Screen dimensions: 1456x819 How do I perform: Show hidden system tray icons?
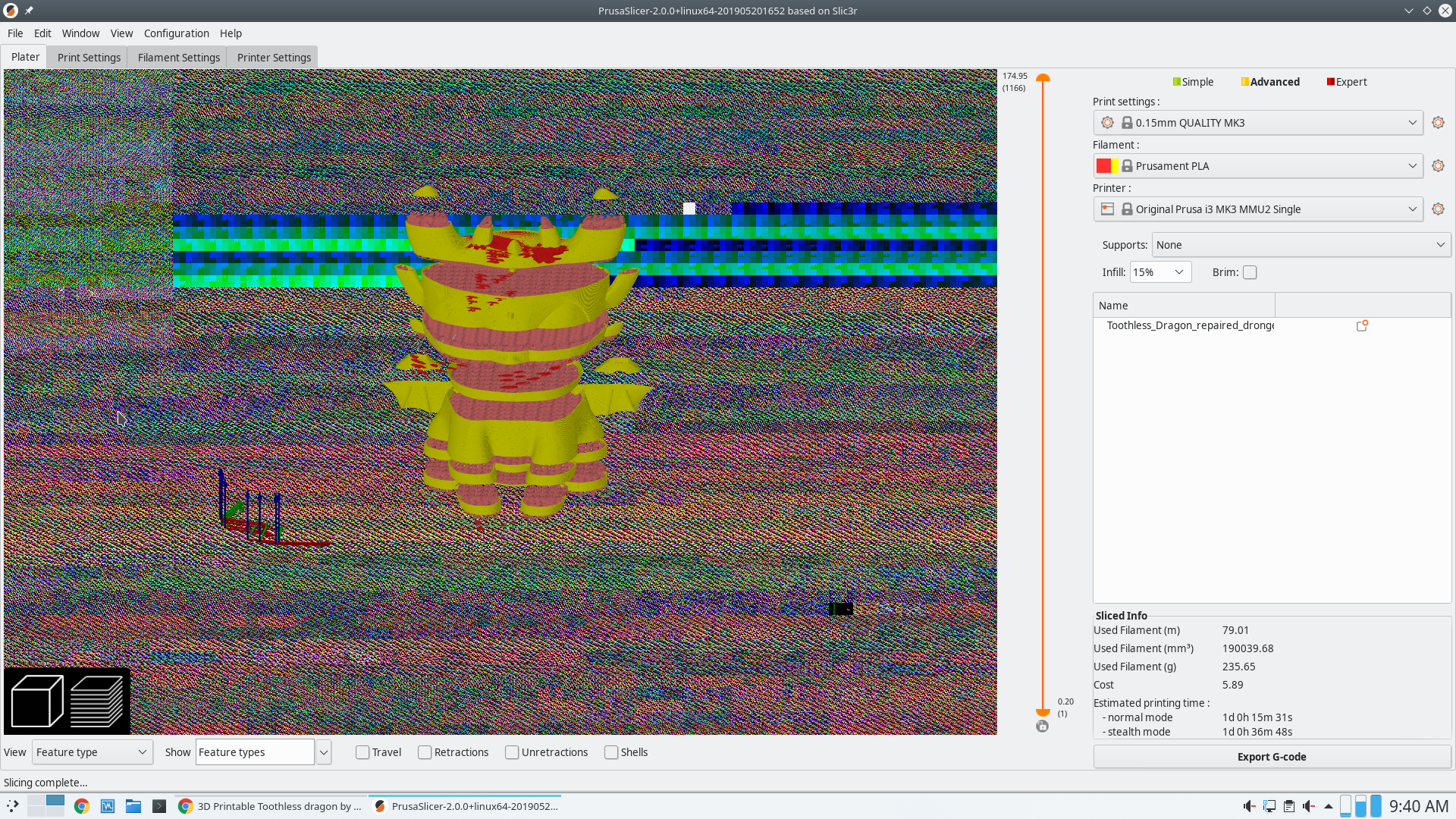click(x=1329, y=806)
